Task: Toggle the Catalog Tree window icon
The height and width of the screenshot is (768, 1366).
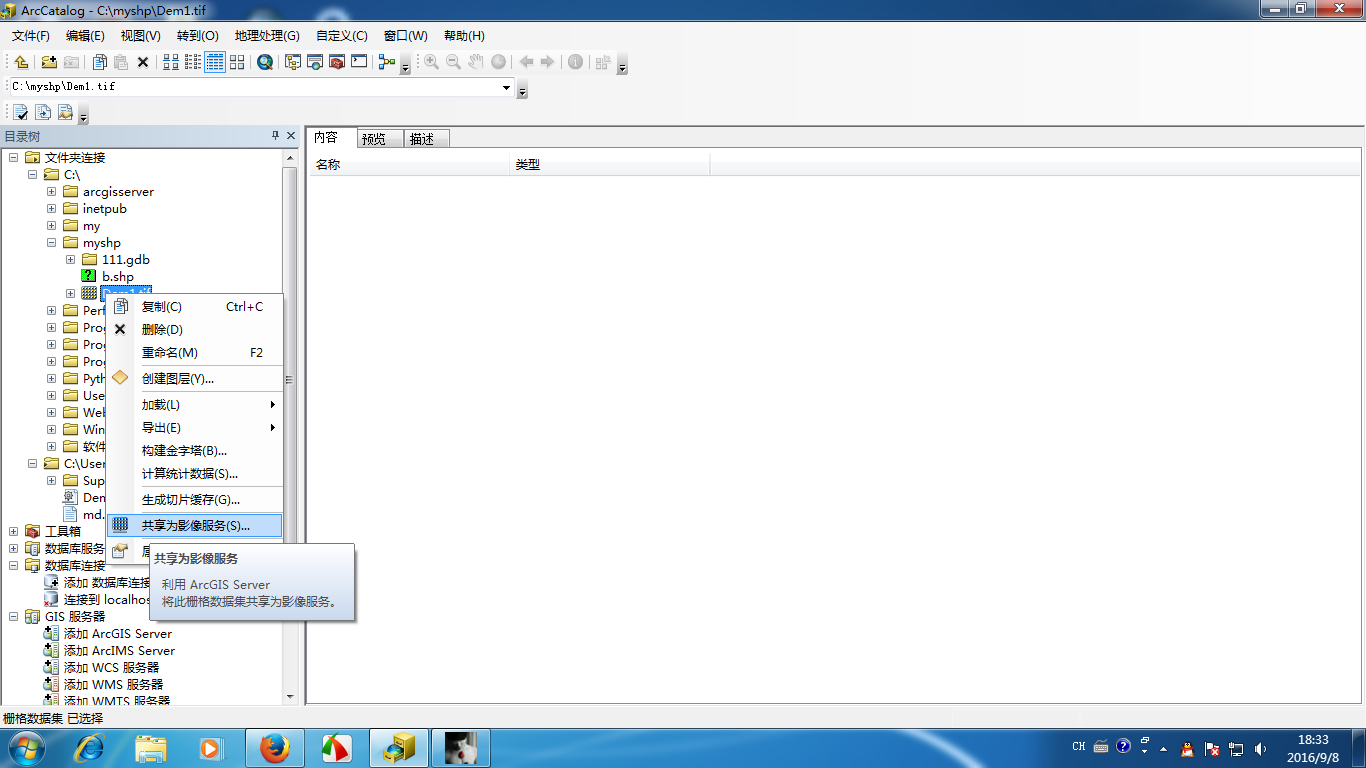Action: coord(293,62)
